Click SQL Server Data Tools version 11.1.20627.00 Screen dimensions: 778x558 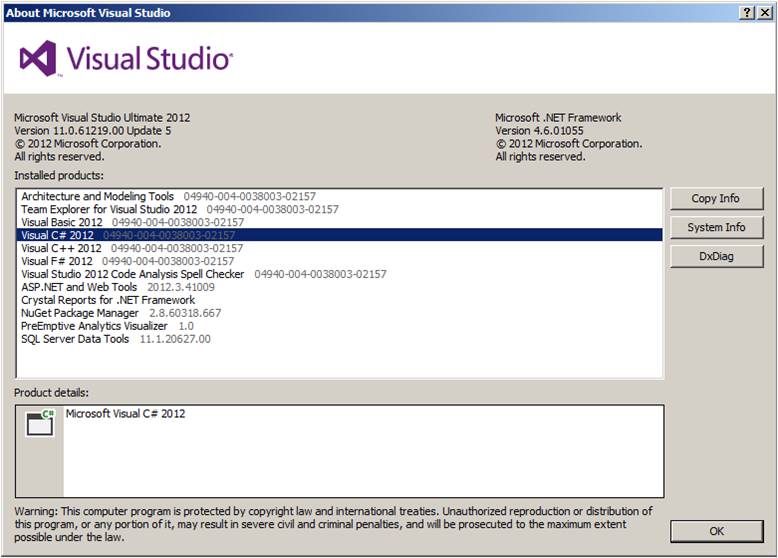pyautogui.click(x=175, y=339)
